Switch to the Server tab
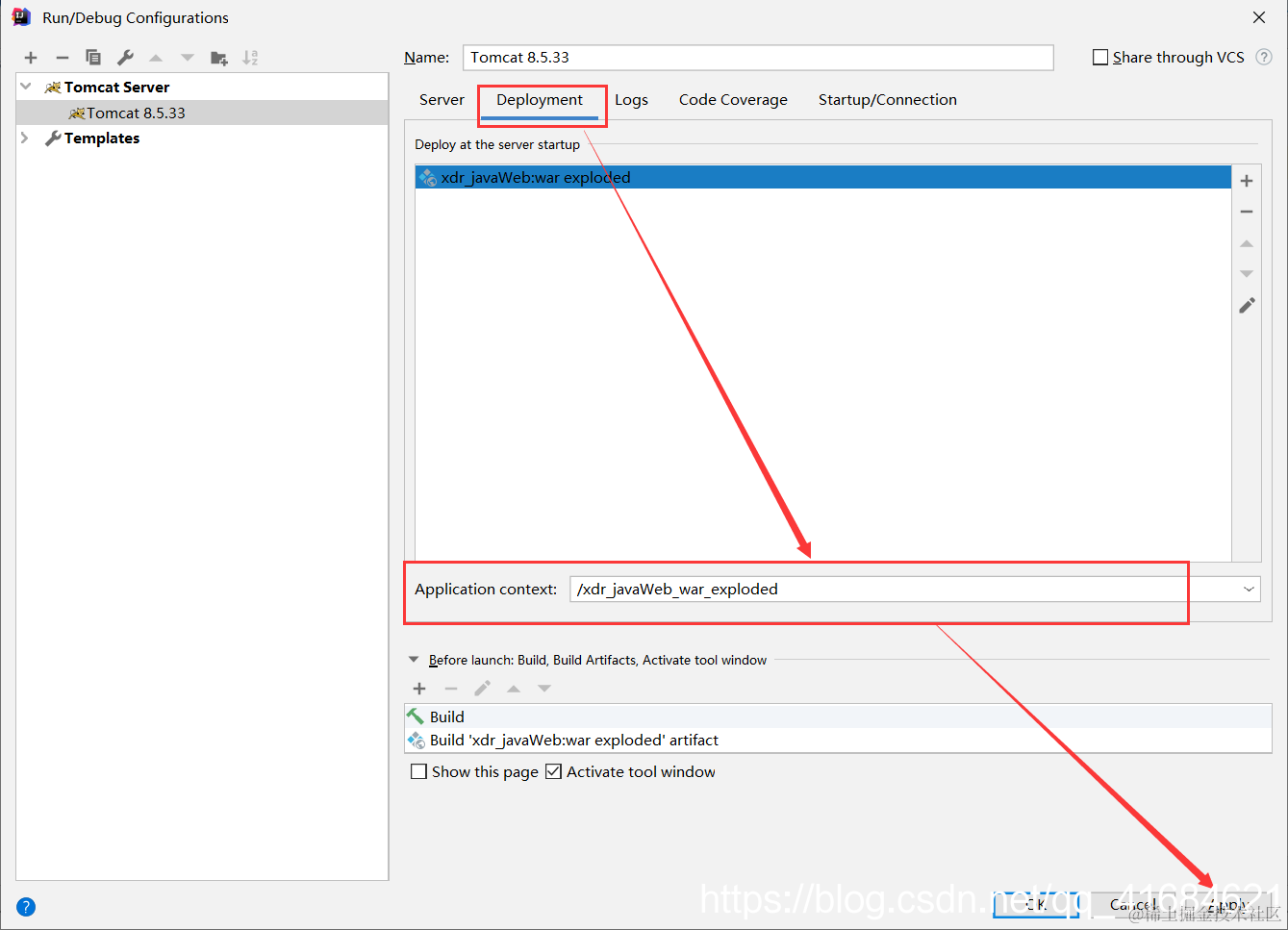1288x930 pixels. pos(442,100)
